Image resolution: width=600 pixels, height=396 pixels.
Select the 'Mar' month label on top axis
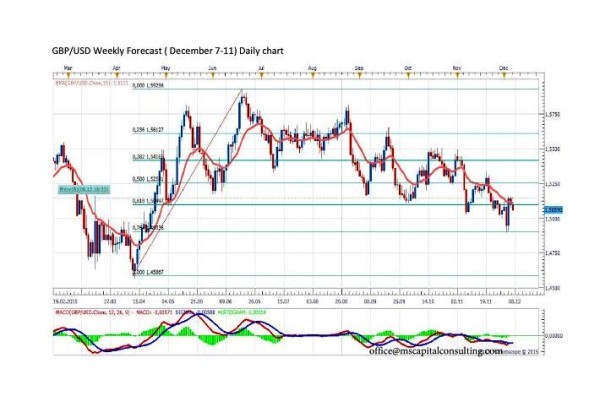(68, 68)
